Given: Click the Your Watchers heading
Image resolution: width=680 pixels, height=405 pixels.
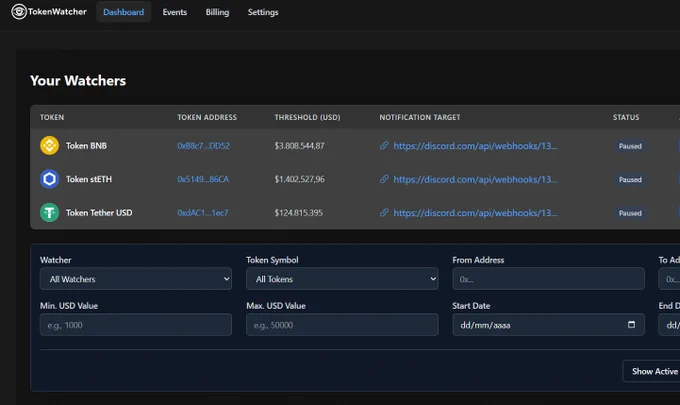Looking at the screenshot, I should point(78,81).
